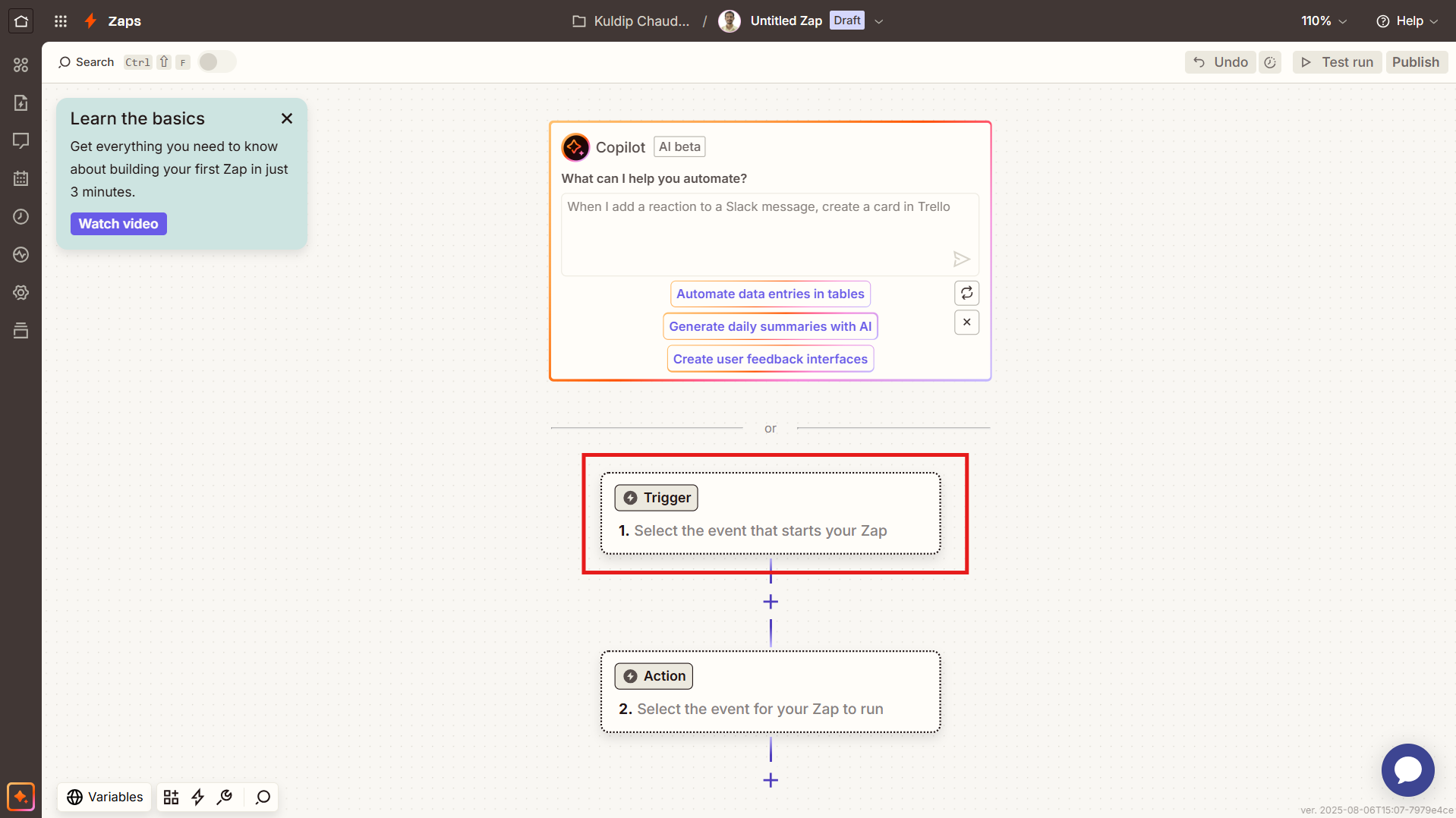This screenshot has height=818, width=1456.
Task: Focus the Copilot prompt text area
Action: pos(770,234)
